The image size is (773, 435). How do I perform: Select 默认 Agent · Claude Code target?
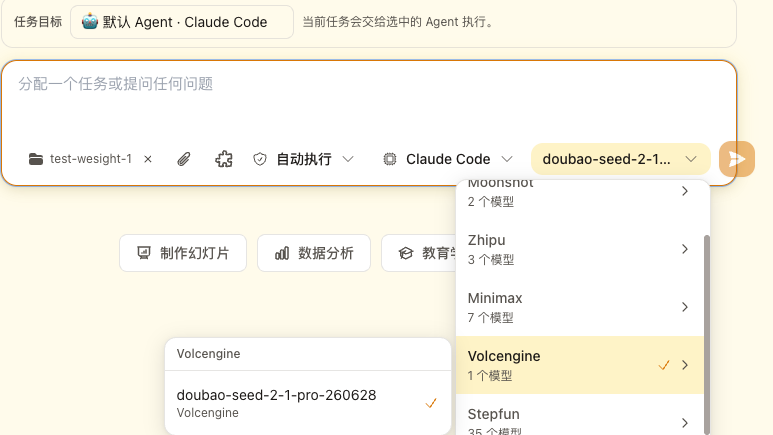182,22
